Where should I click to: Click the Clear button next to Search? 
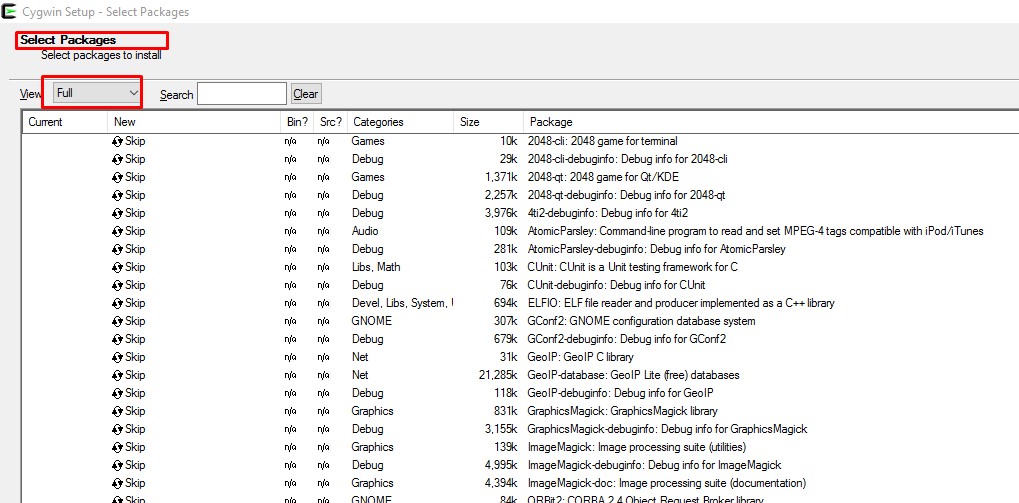pyautogui.click(x=305, y=94)
